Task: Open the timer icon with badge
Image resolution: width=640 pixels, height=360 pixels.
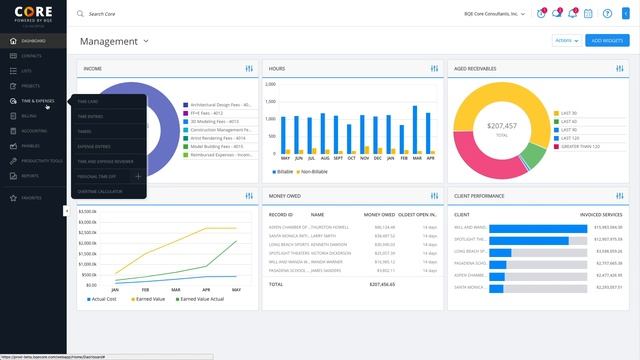Action: [x=541, y=13]
